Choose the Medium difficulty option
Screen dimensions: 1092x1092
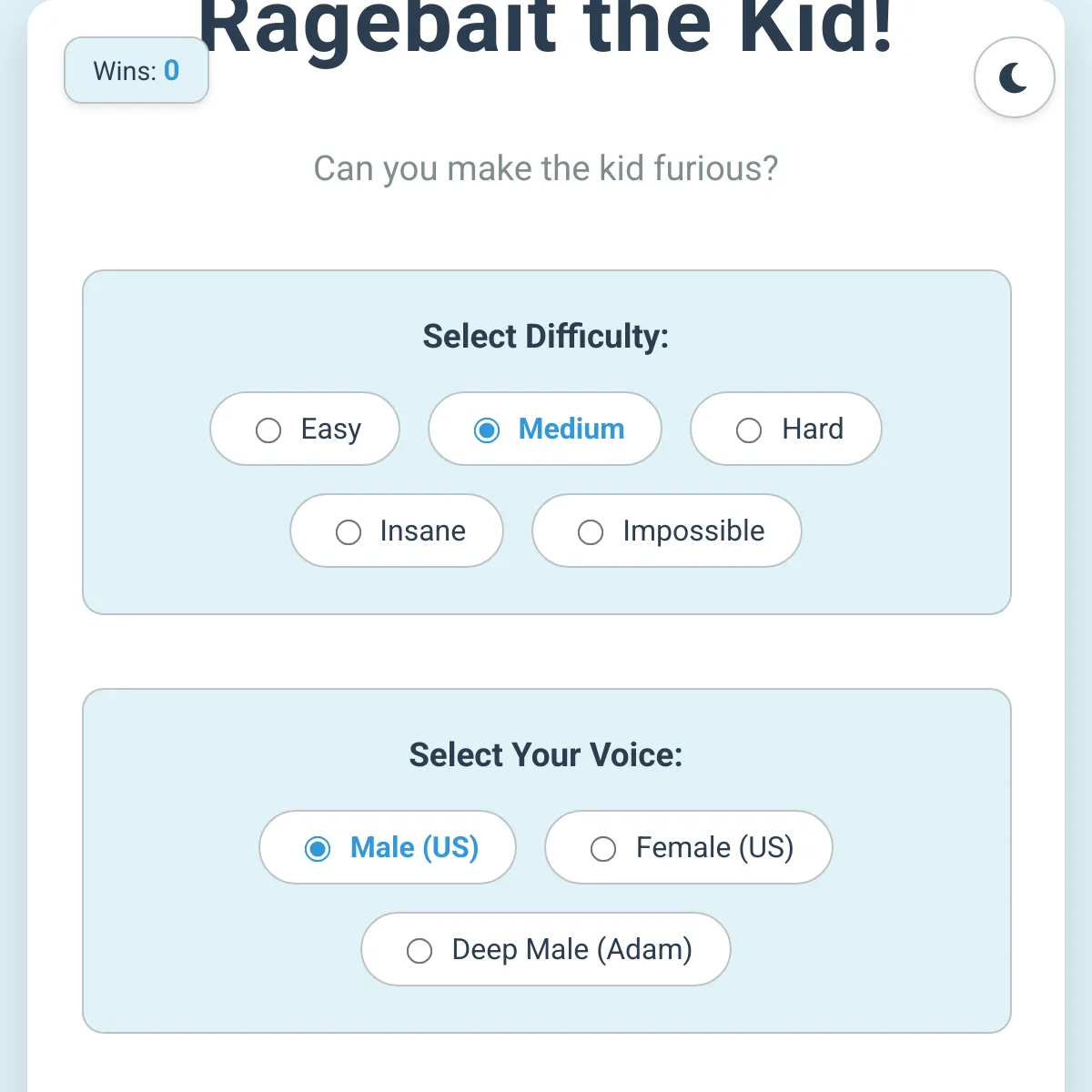pos(545,429)
